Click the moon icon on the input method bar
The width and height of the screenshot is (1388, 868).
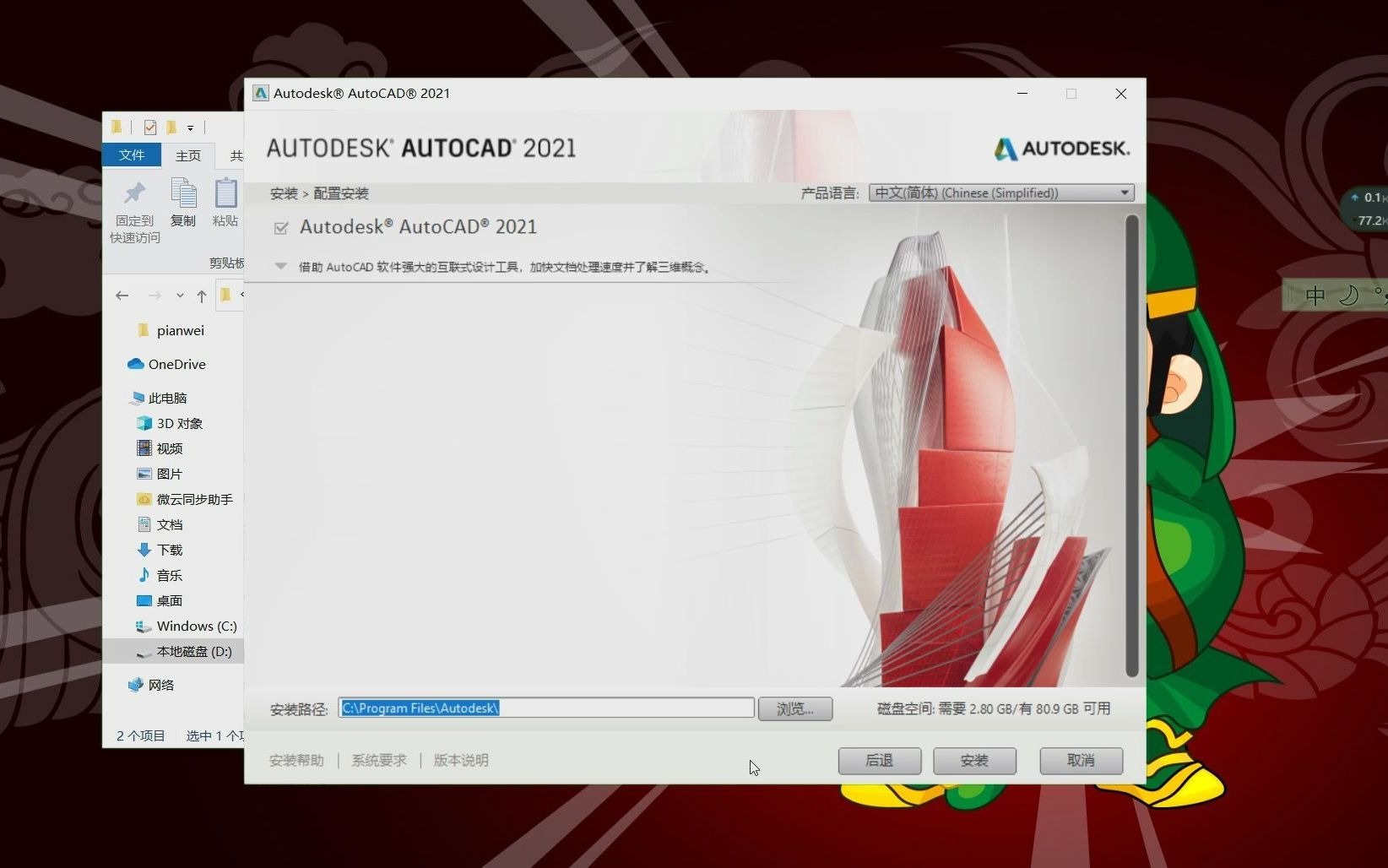point(1349,295)
